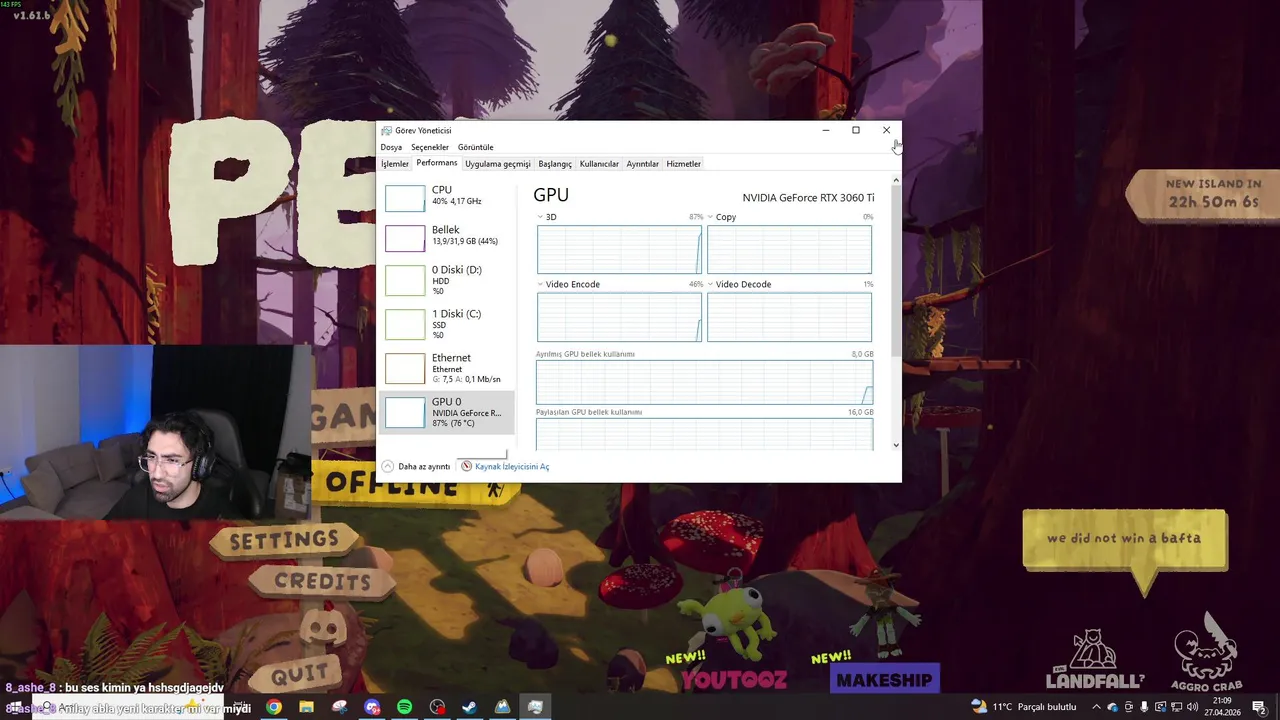Image resolution: width=1280 pixels, height=720 pixels.
Task: Switch to the Ayrıntılar tab
Action: pos(643,164)
